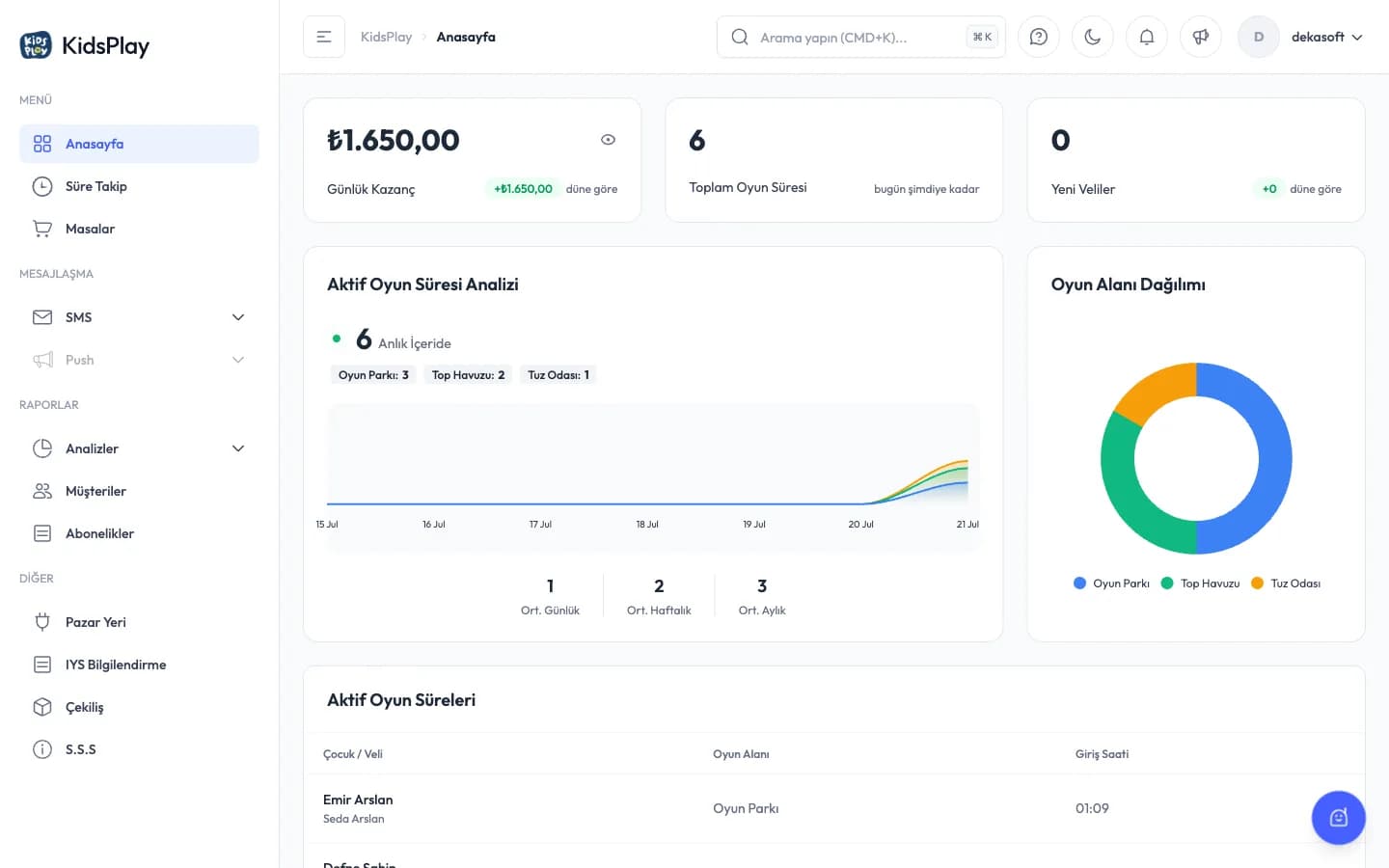Viewport: 1389px width, 868px height.
Task: Click the Oyun Alanı column header
Action: pos(741,754)
